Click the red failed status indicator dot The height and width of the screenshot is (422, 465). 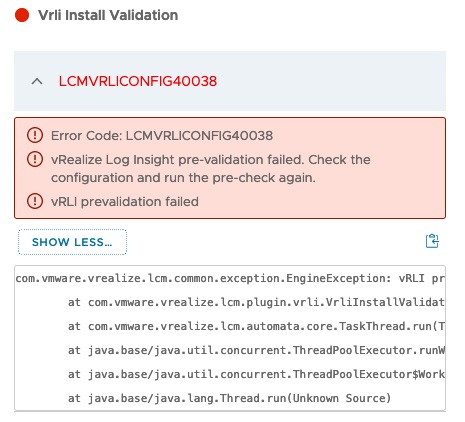tap(22, 15)
